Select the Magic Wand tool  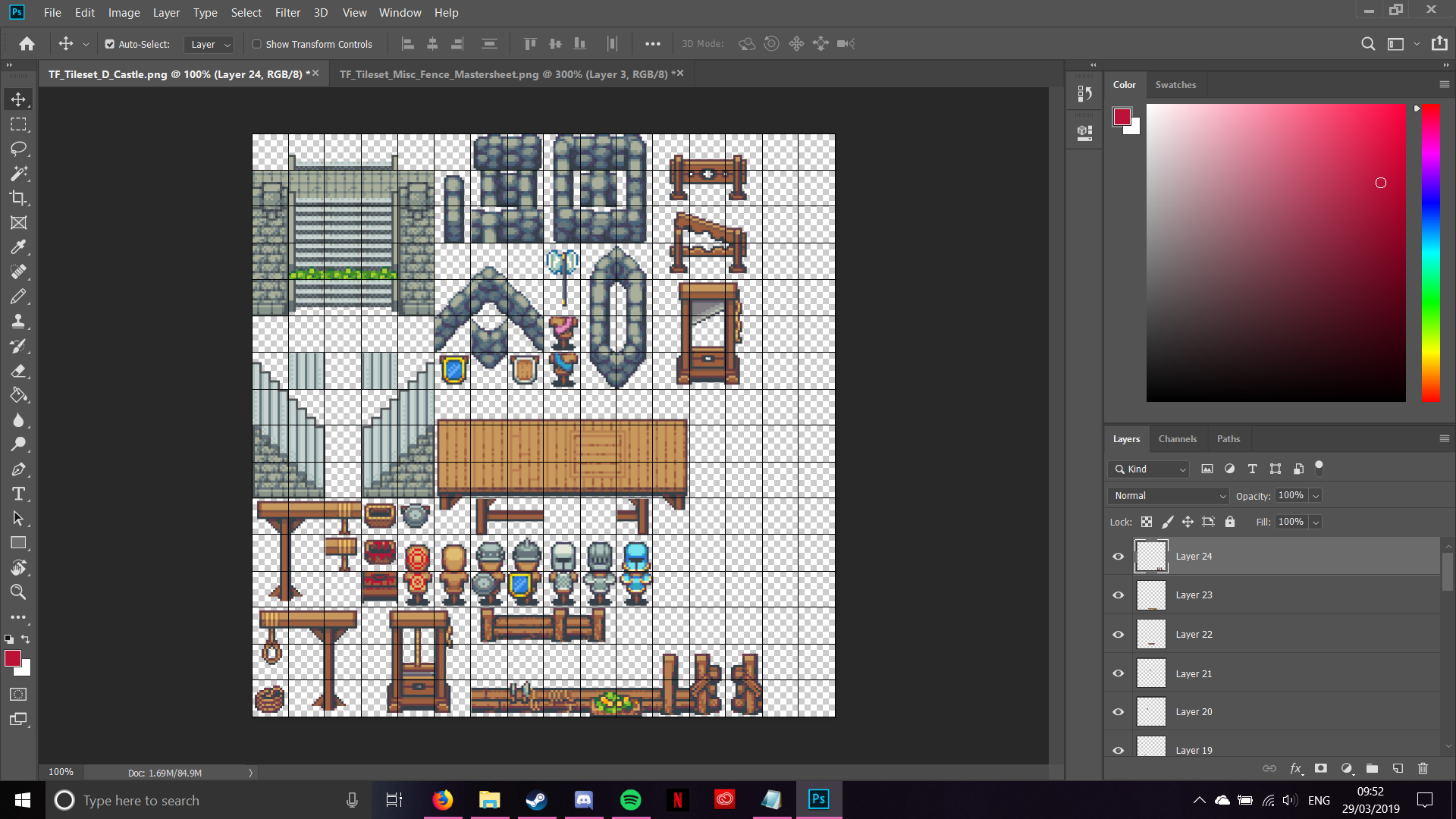pos(18,174)
